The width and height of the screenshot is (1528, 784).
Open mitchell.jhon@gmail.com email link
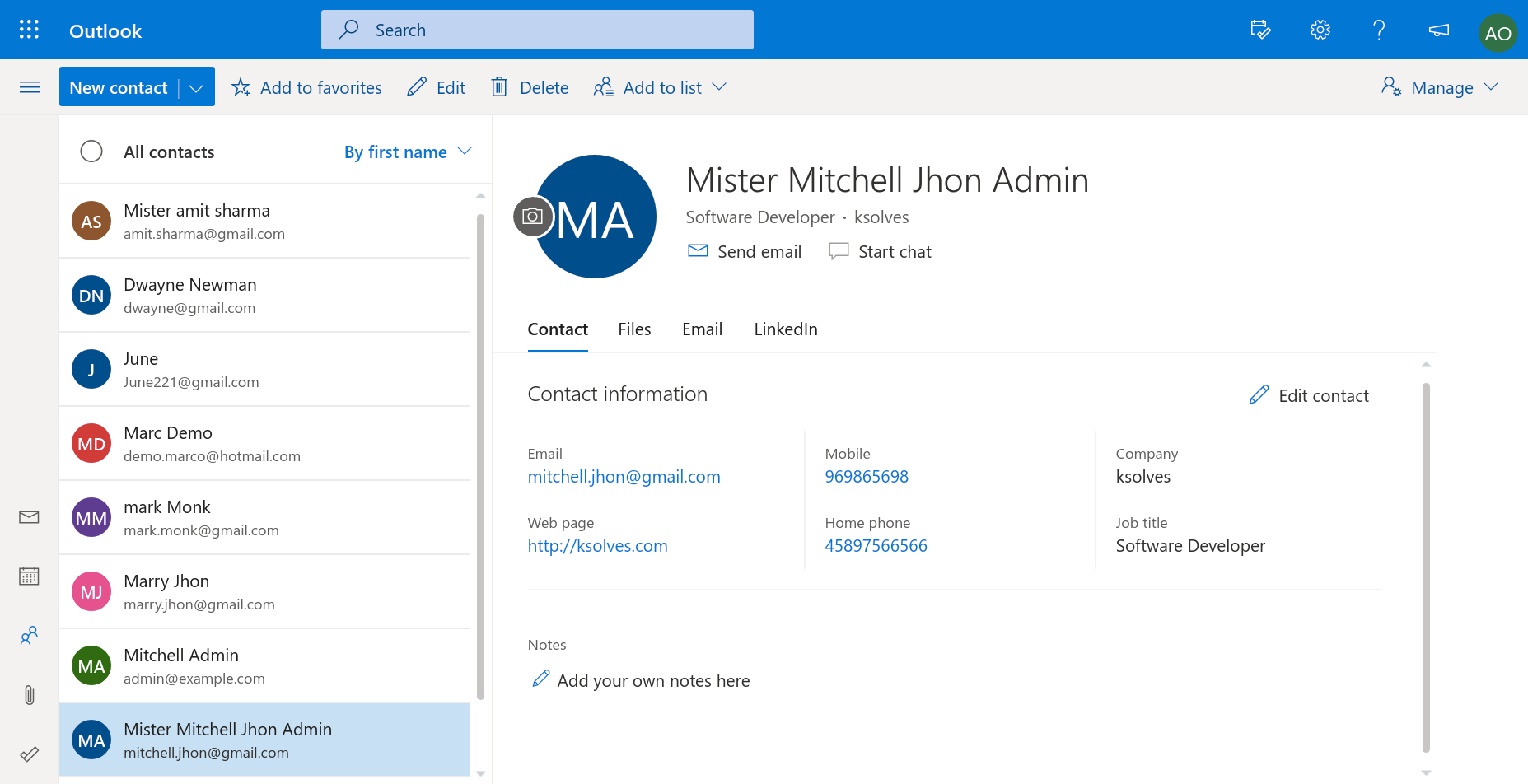[x=624, y=477]
